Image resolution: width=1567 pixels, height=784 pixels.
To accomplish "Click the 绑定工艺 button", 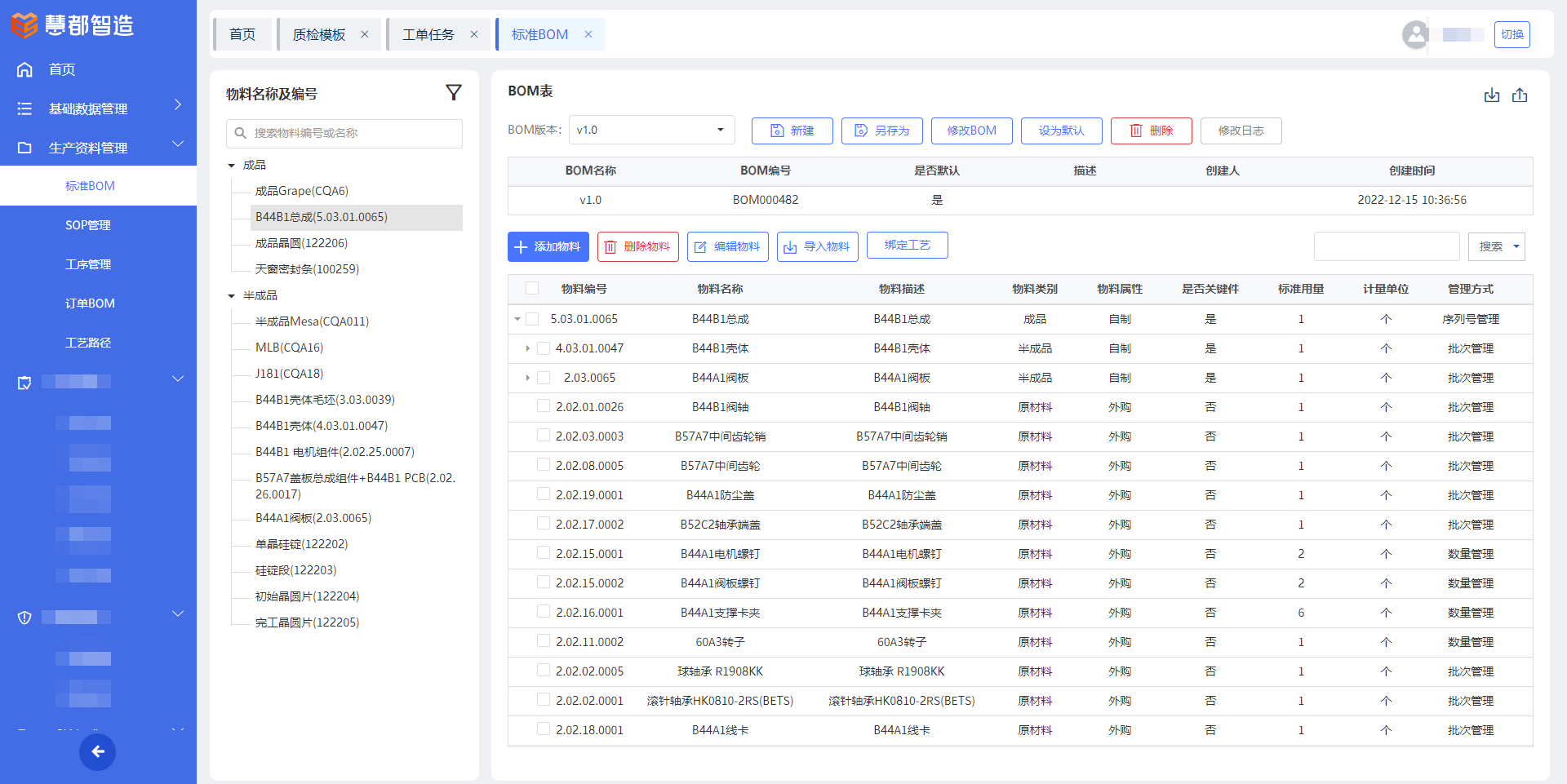I will pyautogui.click(x=908, y=245).
